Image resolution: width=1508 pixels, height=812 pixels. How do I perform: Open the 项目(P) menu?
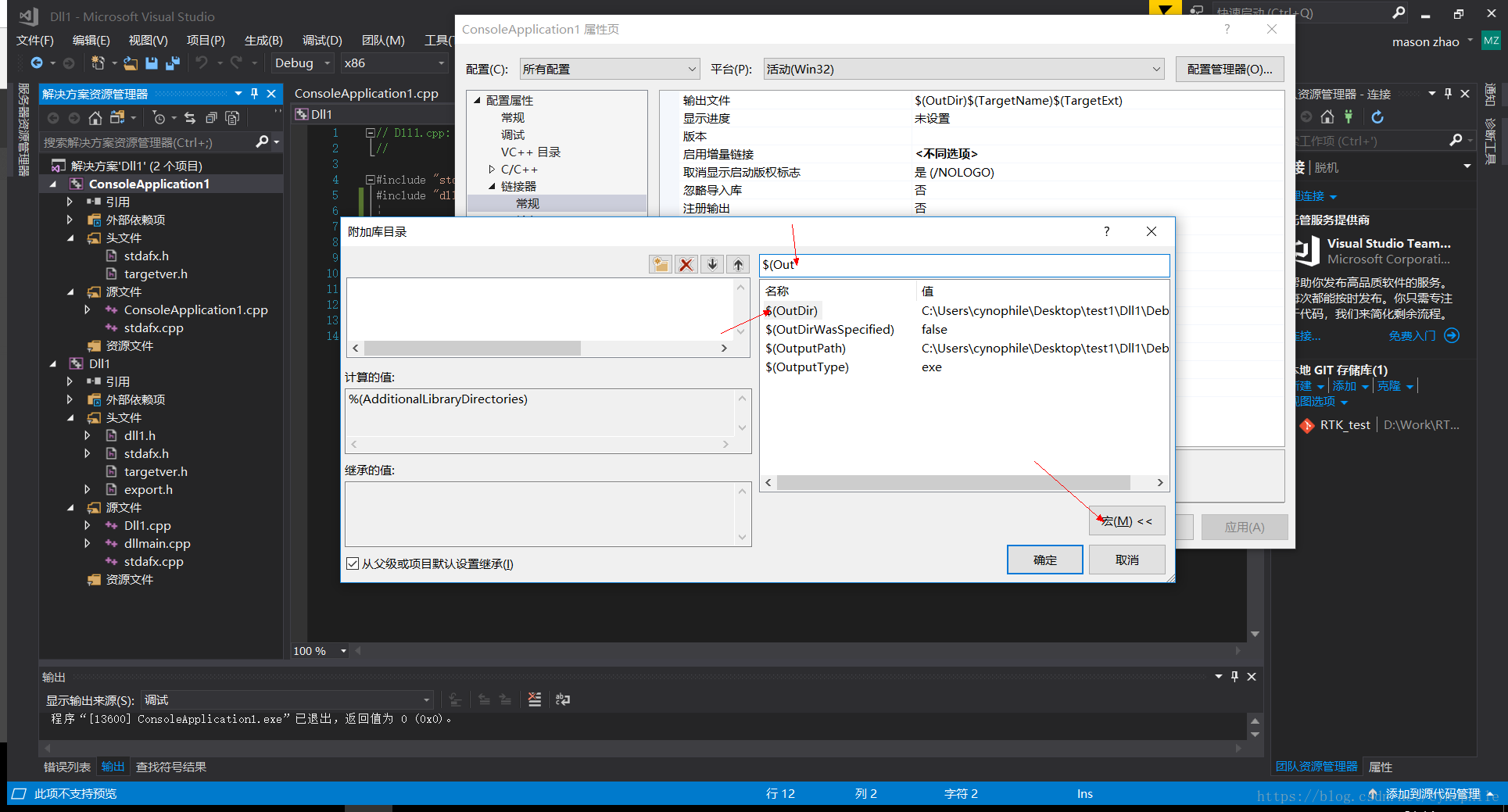point(206,40)
